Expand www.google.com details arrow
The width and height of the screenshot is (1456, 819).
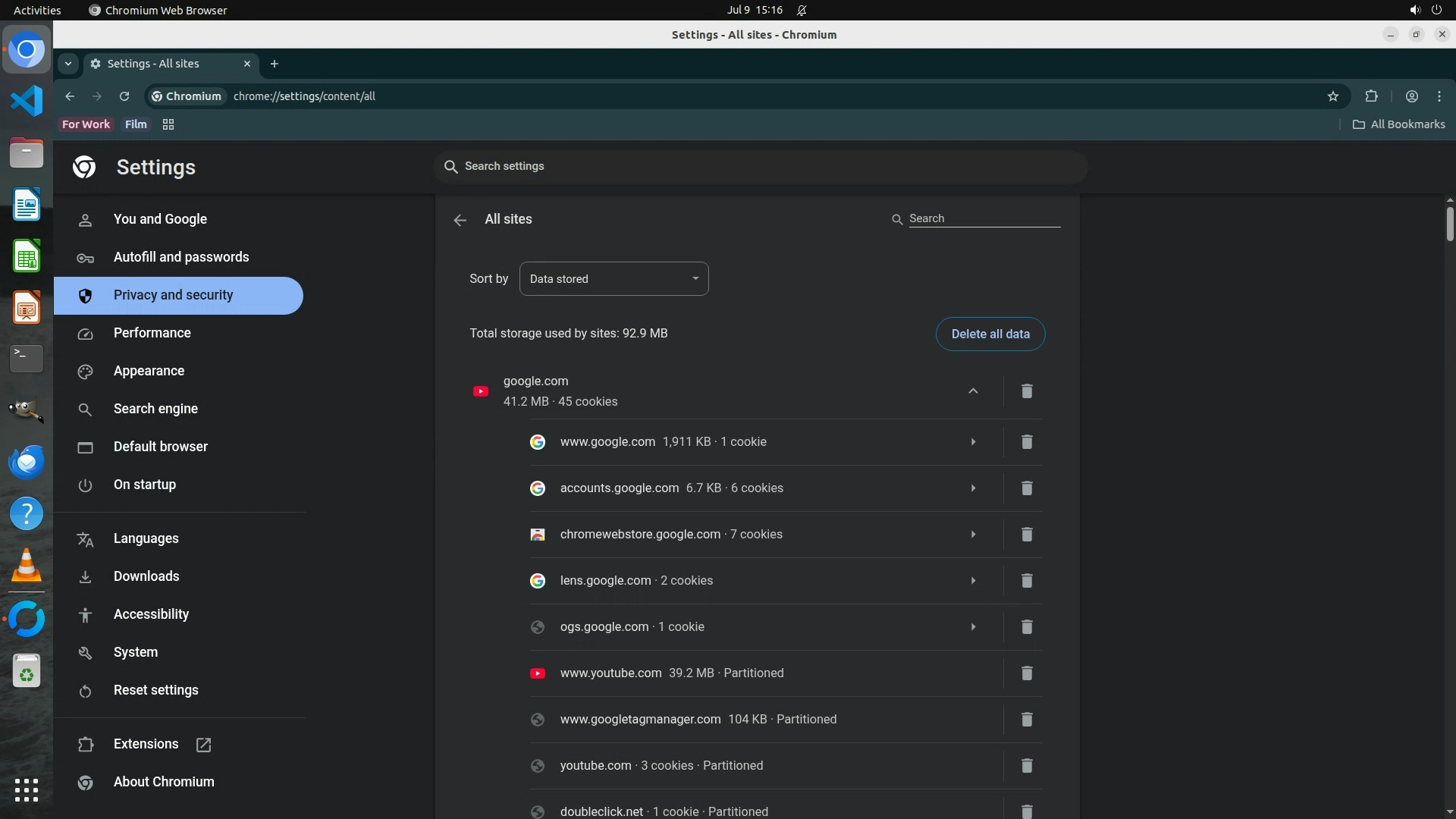pos(973,442)
